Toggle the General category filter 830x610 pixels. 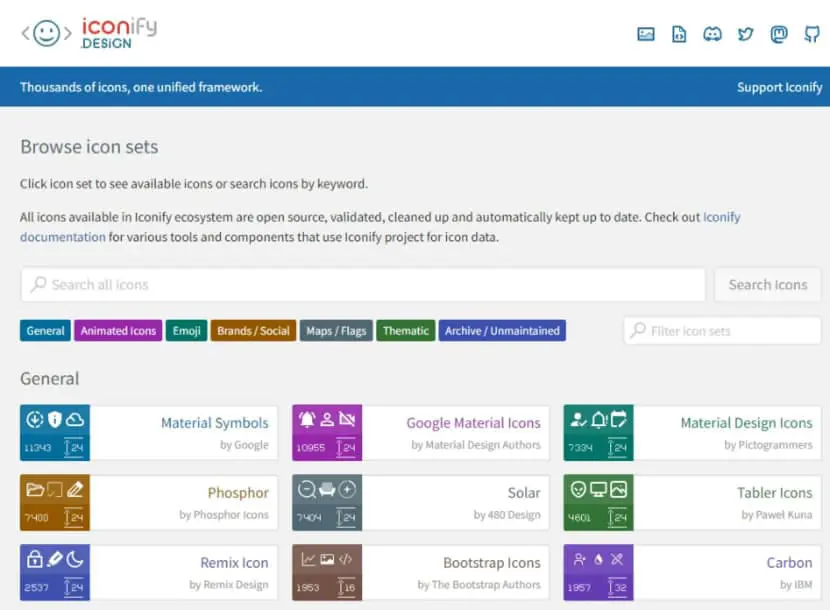coord(45,330)
